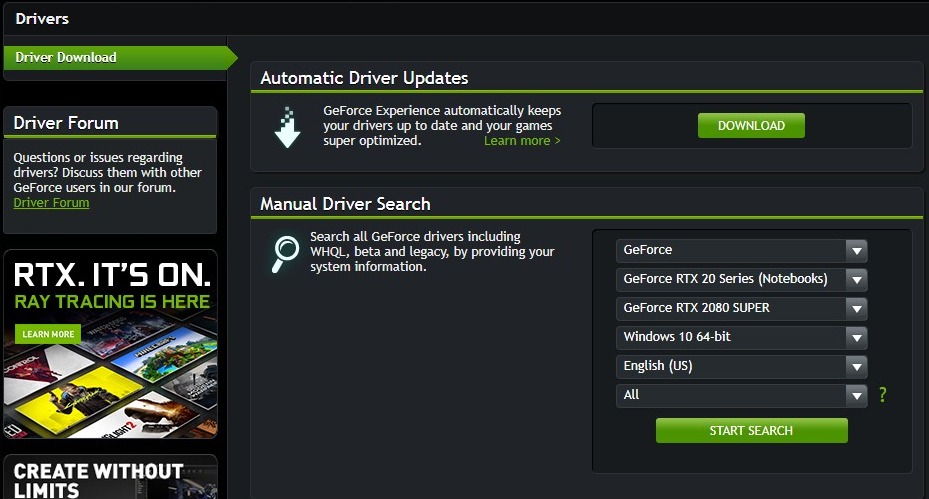
Task: Expand the GeForce RTX 20 Series dropdown
Action: [x=741, y=279]
